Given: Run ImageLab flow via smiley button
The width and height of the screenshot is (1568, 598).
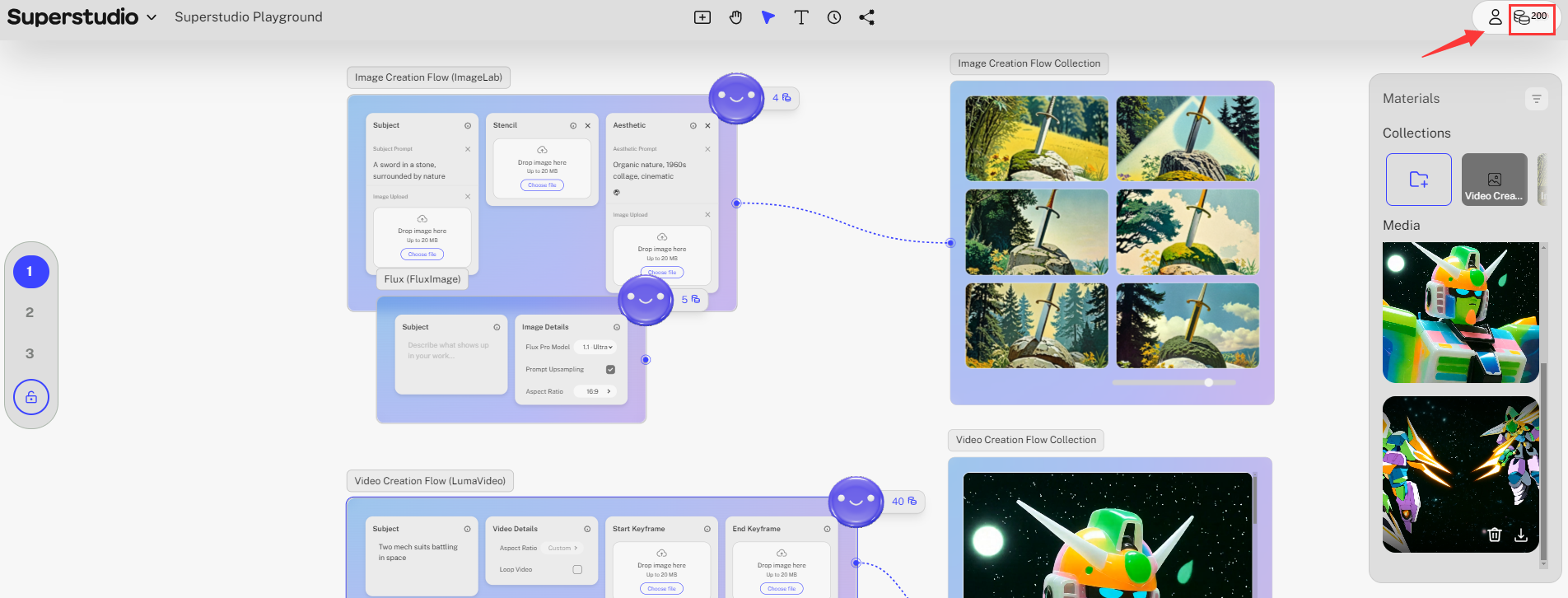Looking at the screenshot, I should click(x=736, y=99).
